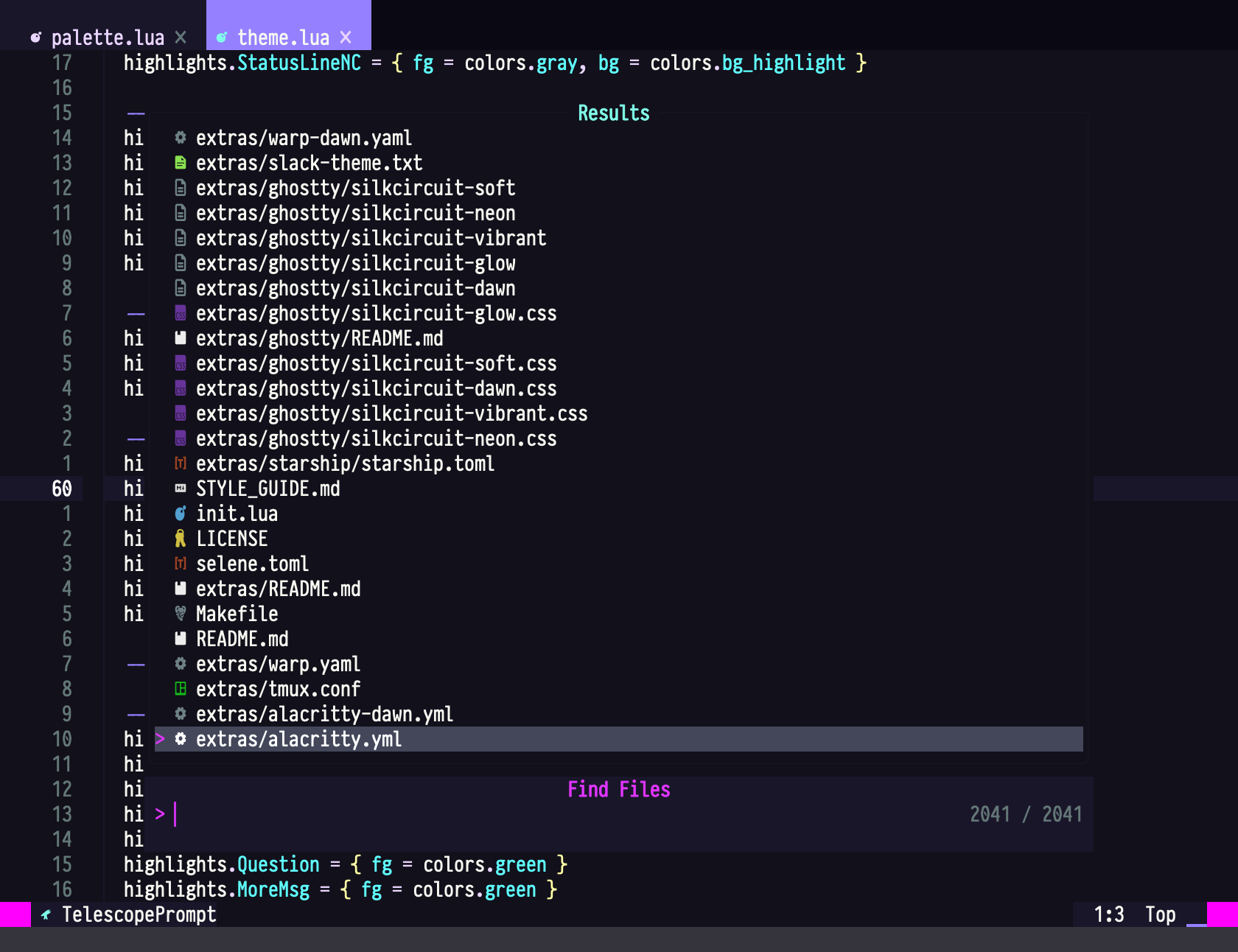This screenshot has height=952, width=1238.
Task: Close the palette.lua tab
Action: pos(181,37)
